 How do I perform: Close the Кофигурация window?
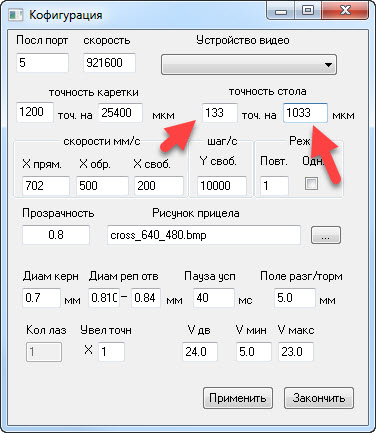(x=345, y=11)
